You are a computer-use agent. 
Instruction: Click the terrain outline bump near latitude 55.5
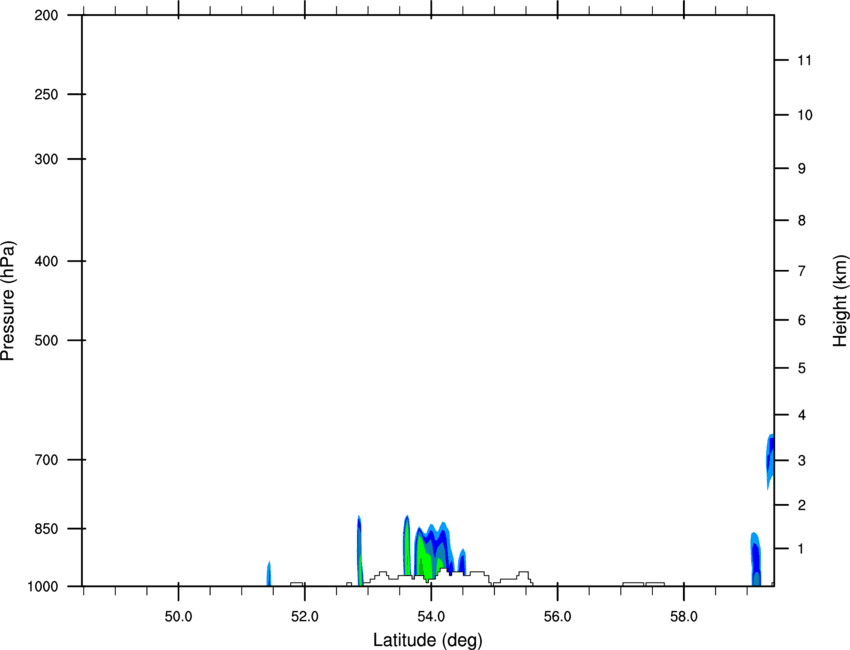click(x=523, y=578)
